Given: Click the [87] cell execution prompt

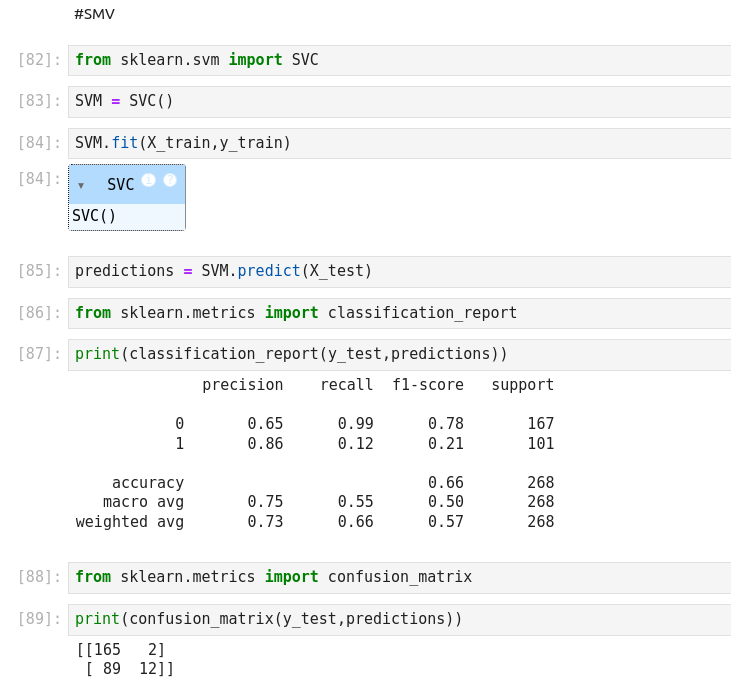Looking at the screenshot, I should point(39,354).
